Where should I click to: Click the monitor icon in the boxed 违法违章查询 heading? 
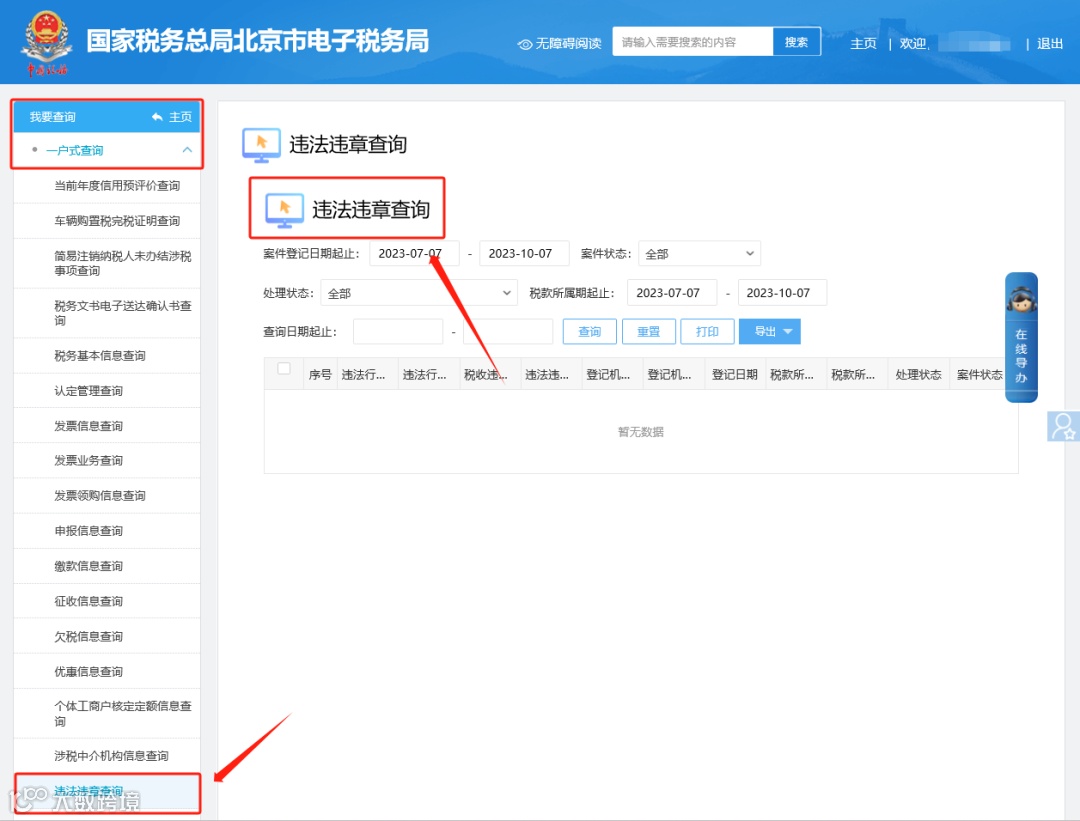(284, 210)
